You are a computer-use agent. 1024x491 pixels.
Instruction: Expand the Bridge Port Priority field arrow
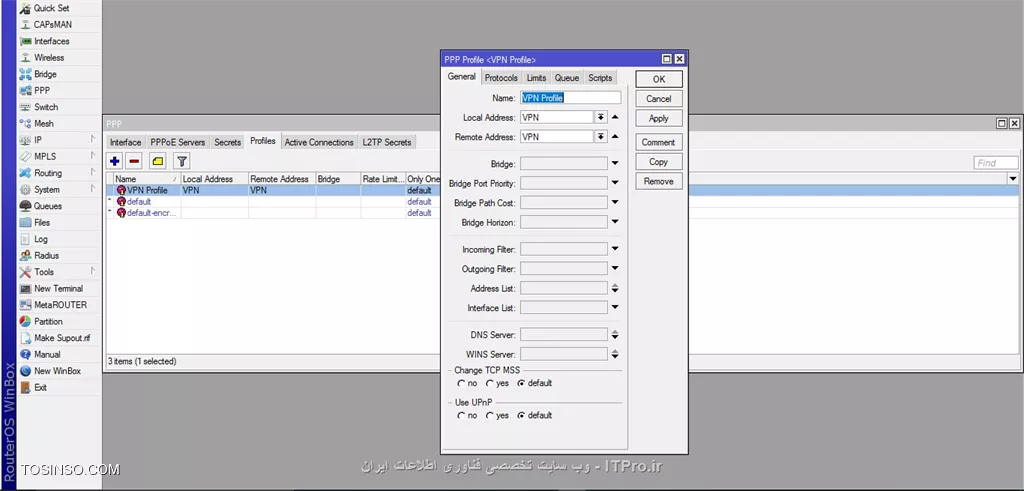coord(615,183)
